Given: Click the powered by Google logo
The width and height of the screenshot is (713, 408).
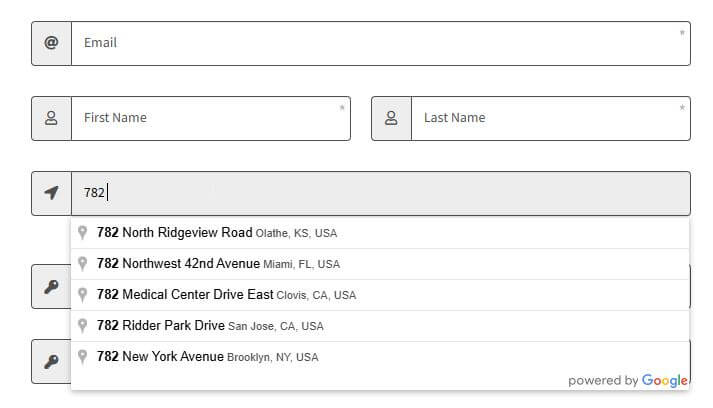Looking at the screenshot, I should pos(628,380).
